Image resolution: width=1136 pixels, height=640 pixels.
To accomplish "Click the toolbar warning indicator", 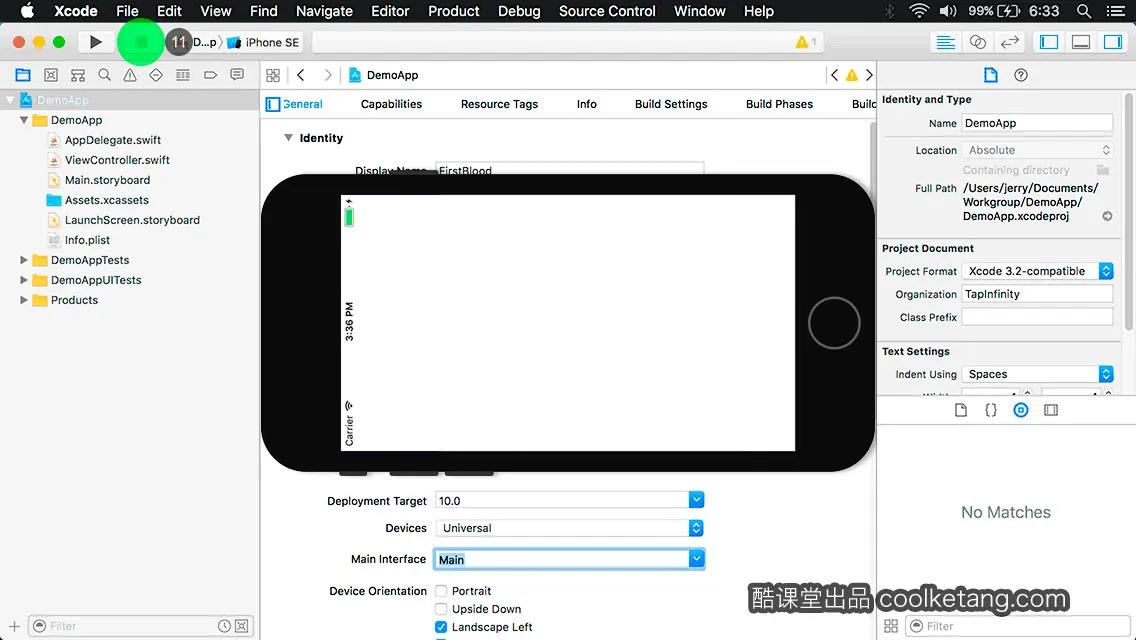I will (806, 42).
